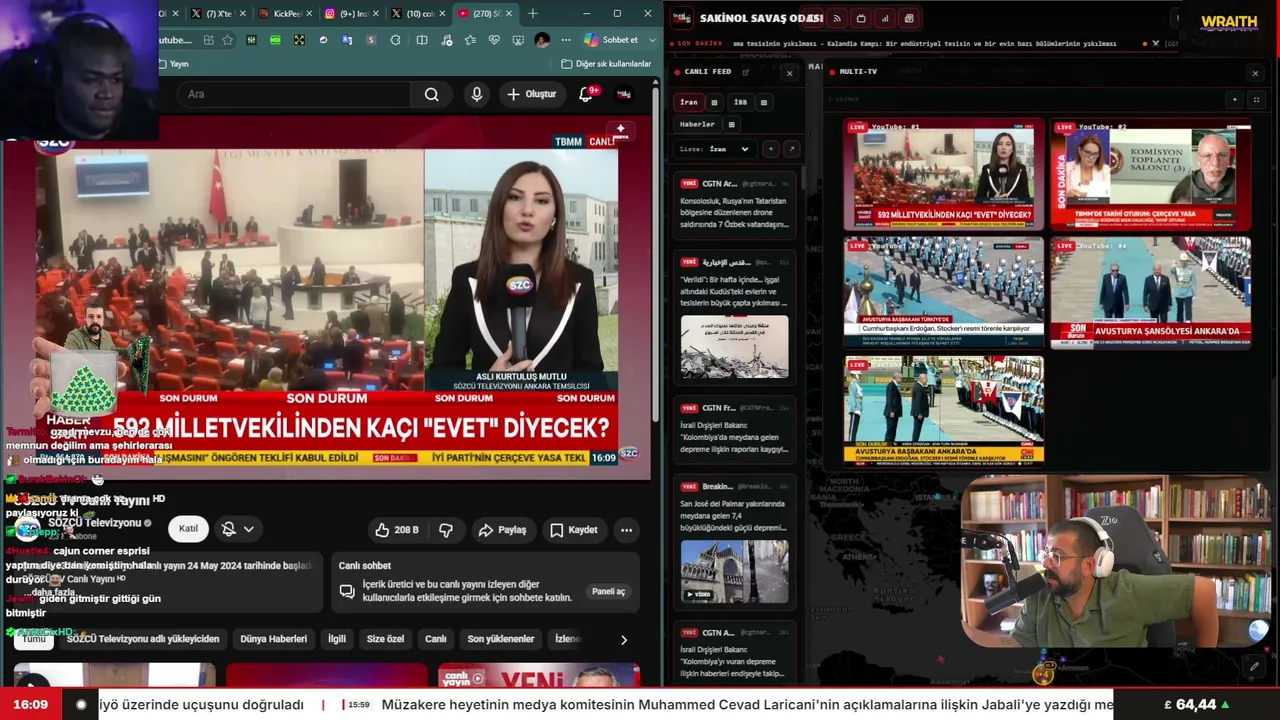Select the Haberler feed tab

click(x=698, y=125)
